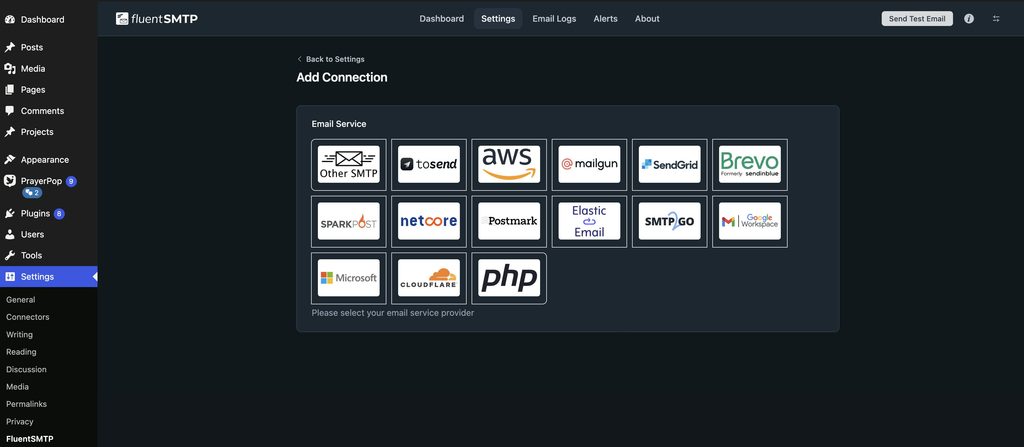Select the PHP mail option
Viewport: 1024px width, 447px height.
coord(509,278)
